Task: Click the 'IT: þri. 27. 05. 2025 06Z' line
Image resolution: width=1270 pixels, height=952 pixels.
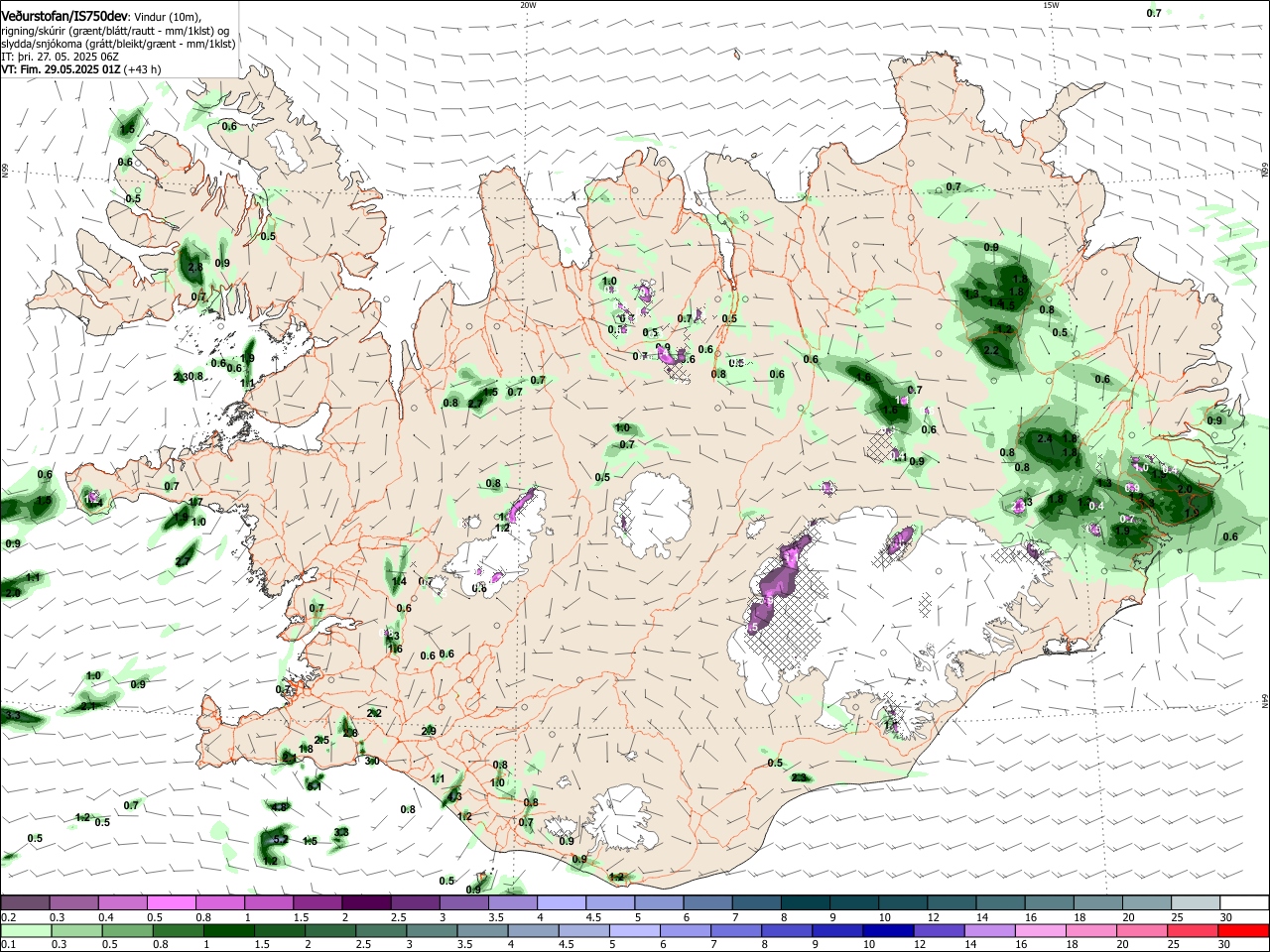Action: [x=61, y=58]
